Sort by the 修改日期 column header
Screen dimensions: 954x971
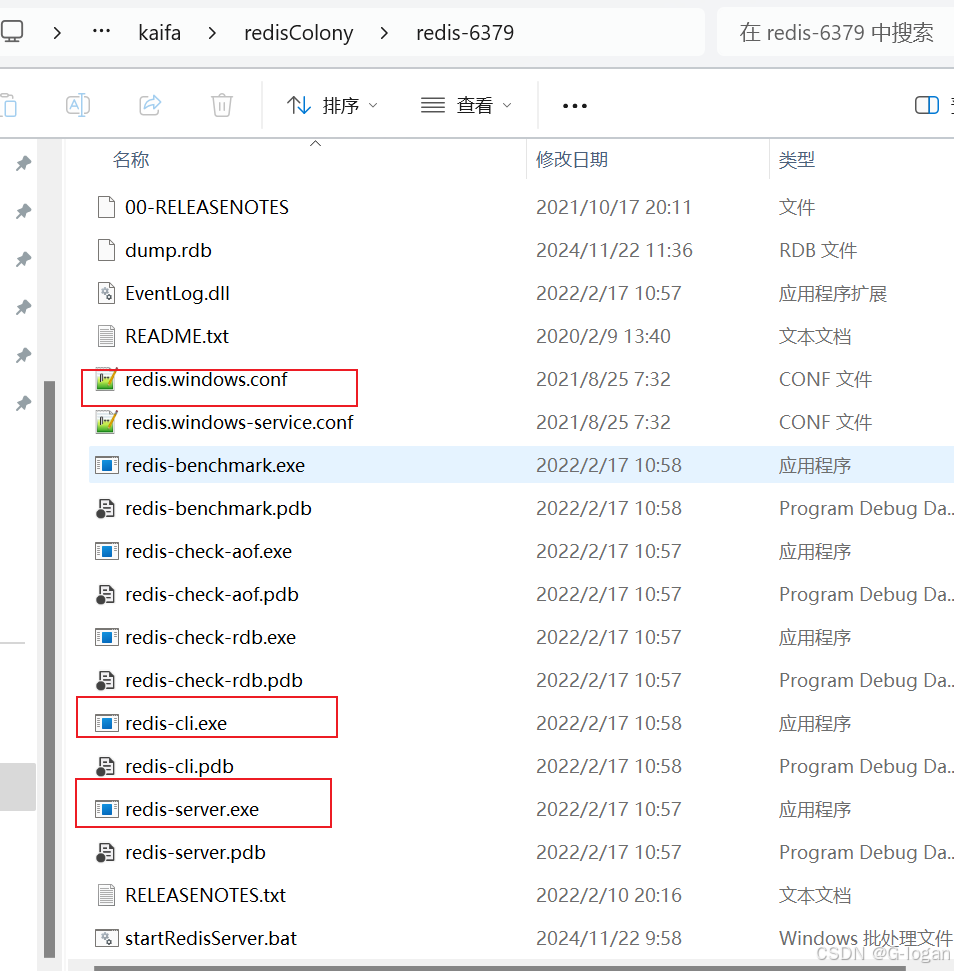571,160
